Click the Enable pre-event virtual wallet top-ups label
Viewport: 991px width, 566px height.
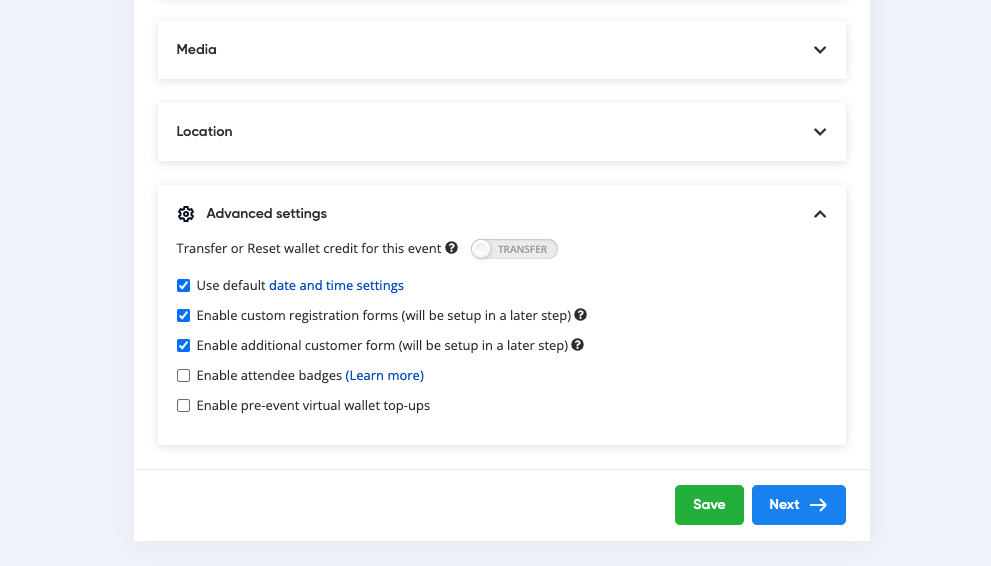point(313,406)
